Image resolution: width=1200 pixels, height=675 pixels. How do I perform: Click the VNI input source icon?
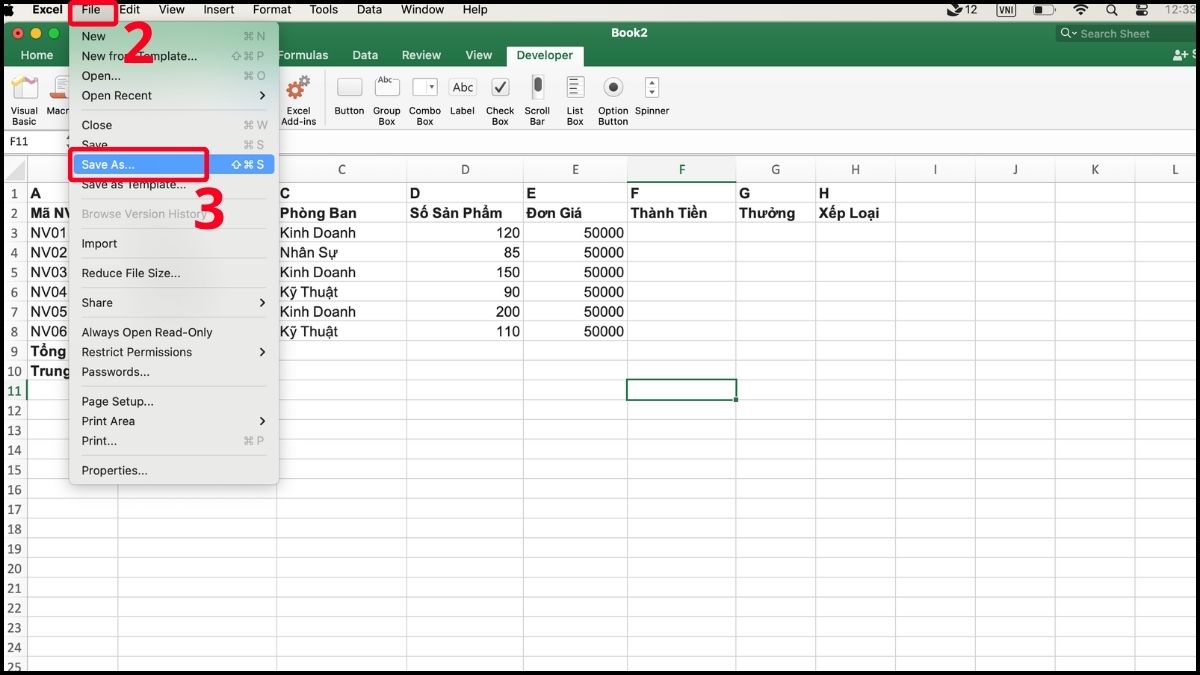pyautogui.click(x=1005, y=9)
